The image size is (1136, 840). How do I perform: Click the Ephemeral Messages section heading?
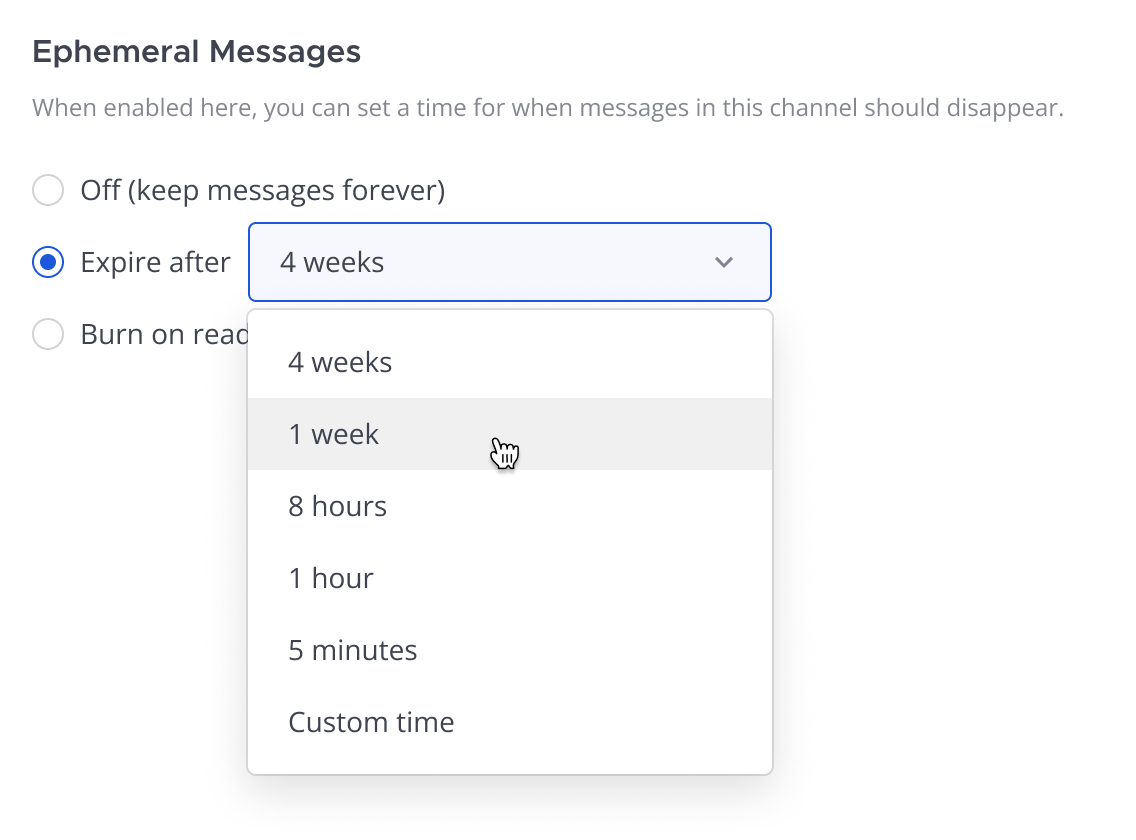(196, 51)
